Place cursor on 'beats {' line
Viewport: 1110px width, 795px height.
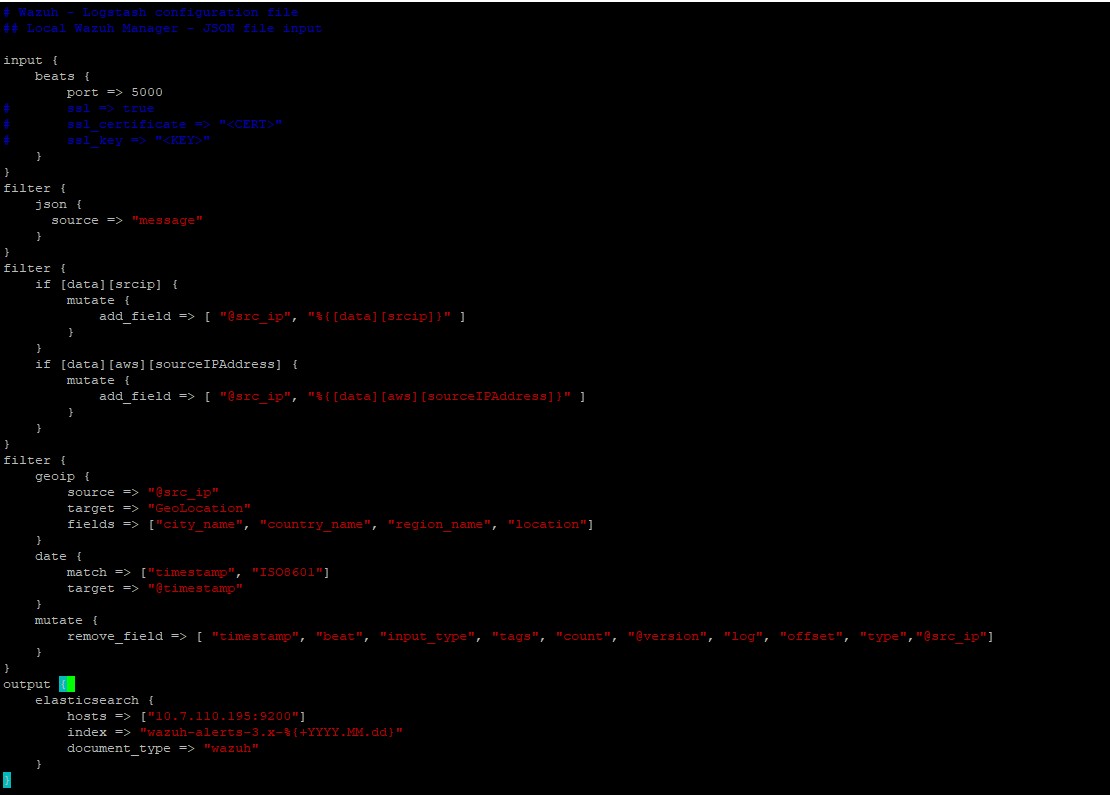pos(62,76)
